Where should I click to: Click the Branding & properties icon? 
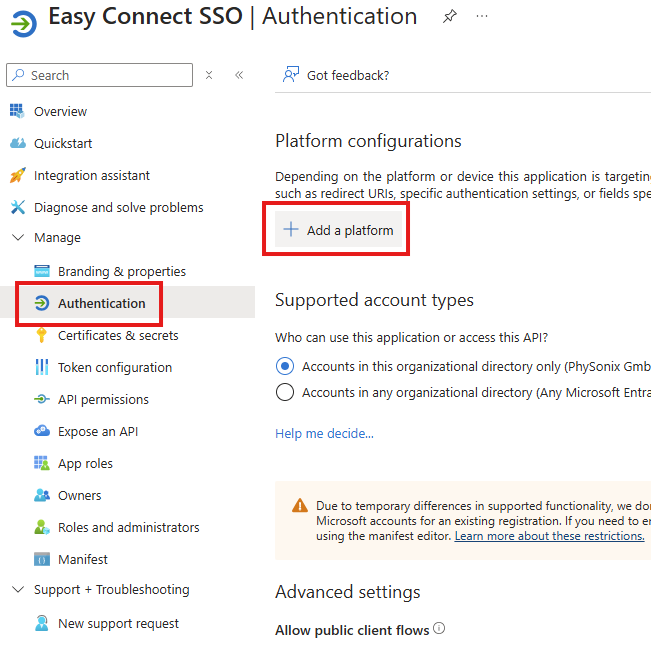point(42,271)
